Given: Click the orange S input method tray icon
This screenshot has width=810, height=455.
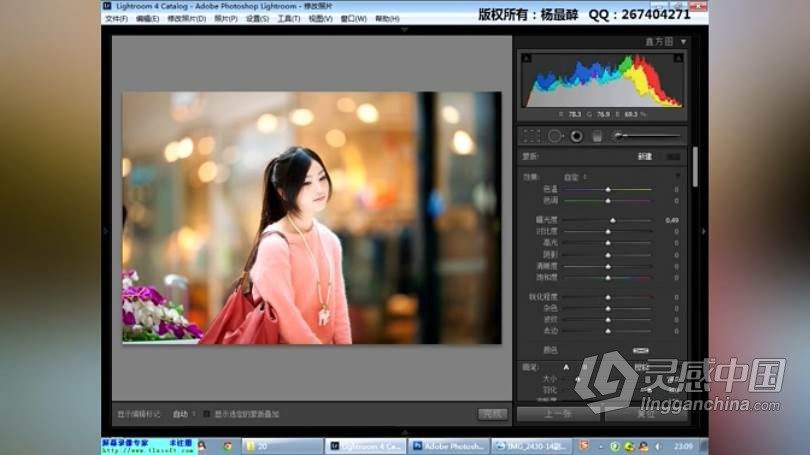Looking at the screenshot, I should [x=584, y=445].
